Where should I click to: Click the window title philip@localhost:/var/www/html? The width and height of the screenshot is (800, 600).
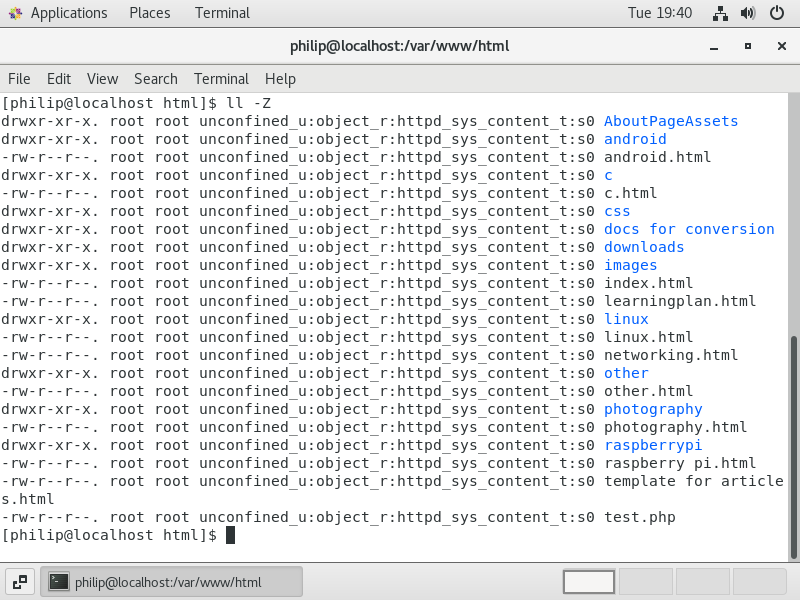pos(399,46)
